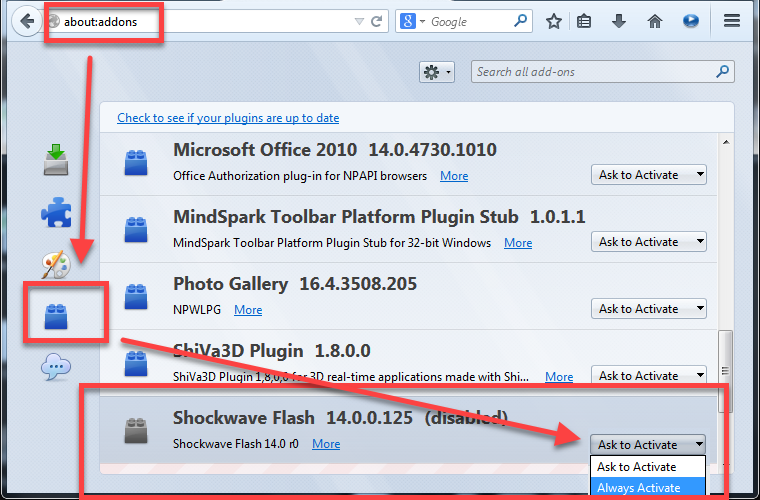This screenshot has width=760, height=500.
Task: Open More link next to NPWLPG
Action: 248,310
